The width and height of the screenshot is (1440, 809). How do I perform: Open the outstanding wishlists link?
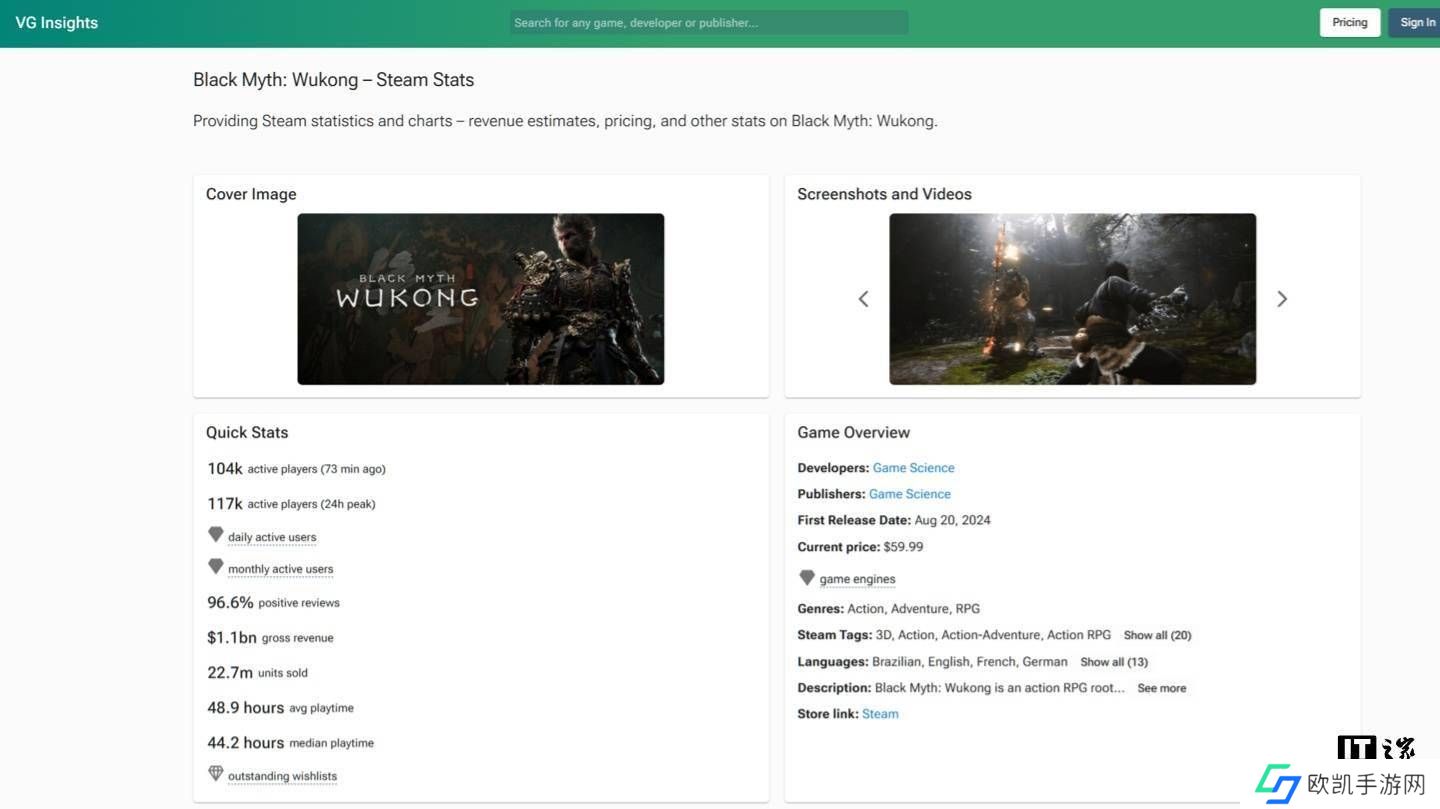(282, 776)
